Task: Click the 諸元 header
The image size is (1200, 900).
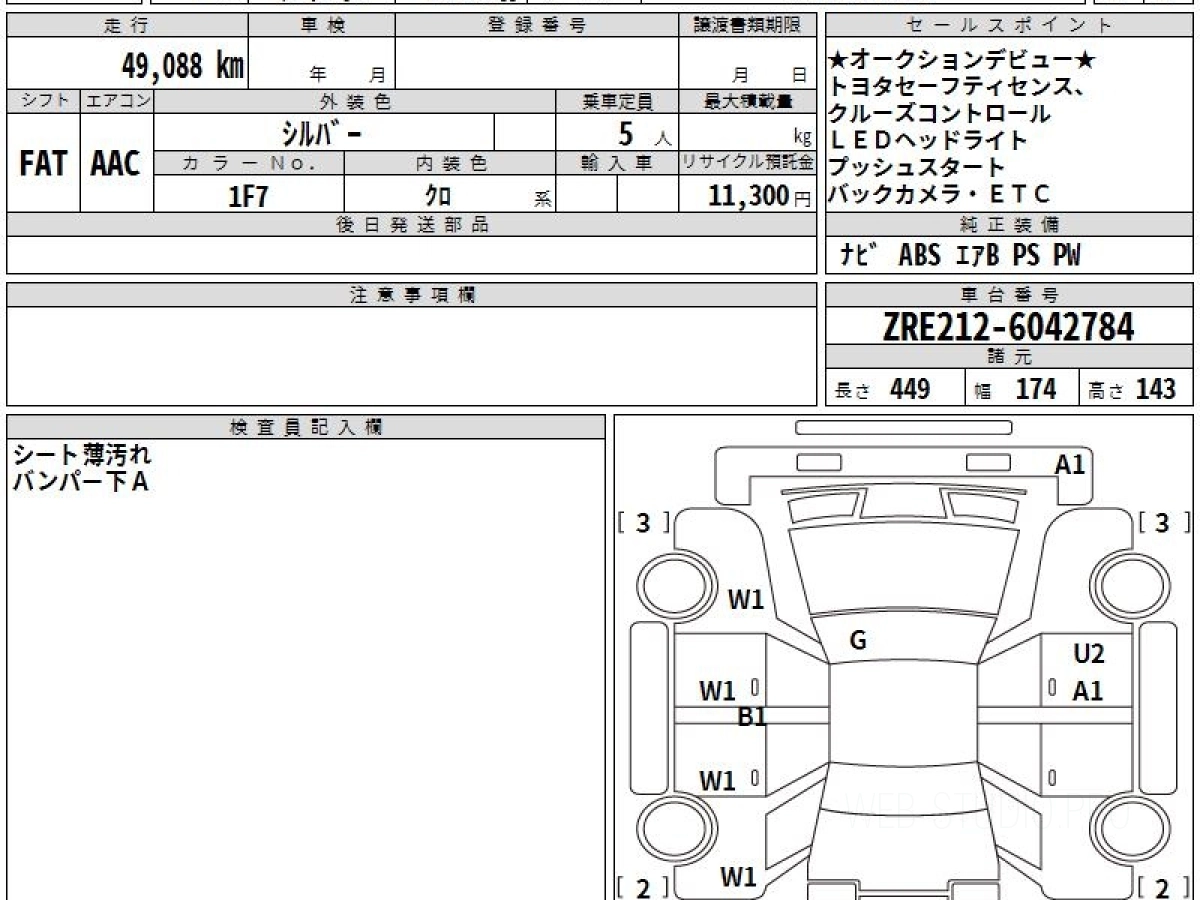Action: click(1010, 357)
